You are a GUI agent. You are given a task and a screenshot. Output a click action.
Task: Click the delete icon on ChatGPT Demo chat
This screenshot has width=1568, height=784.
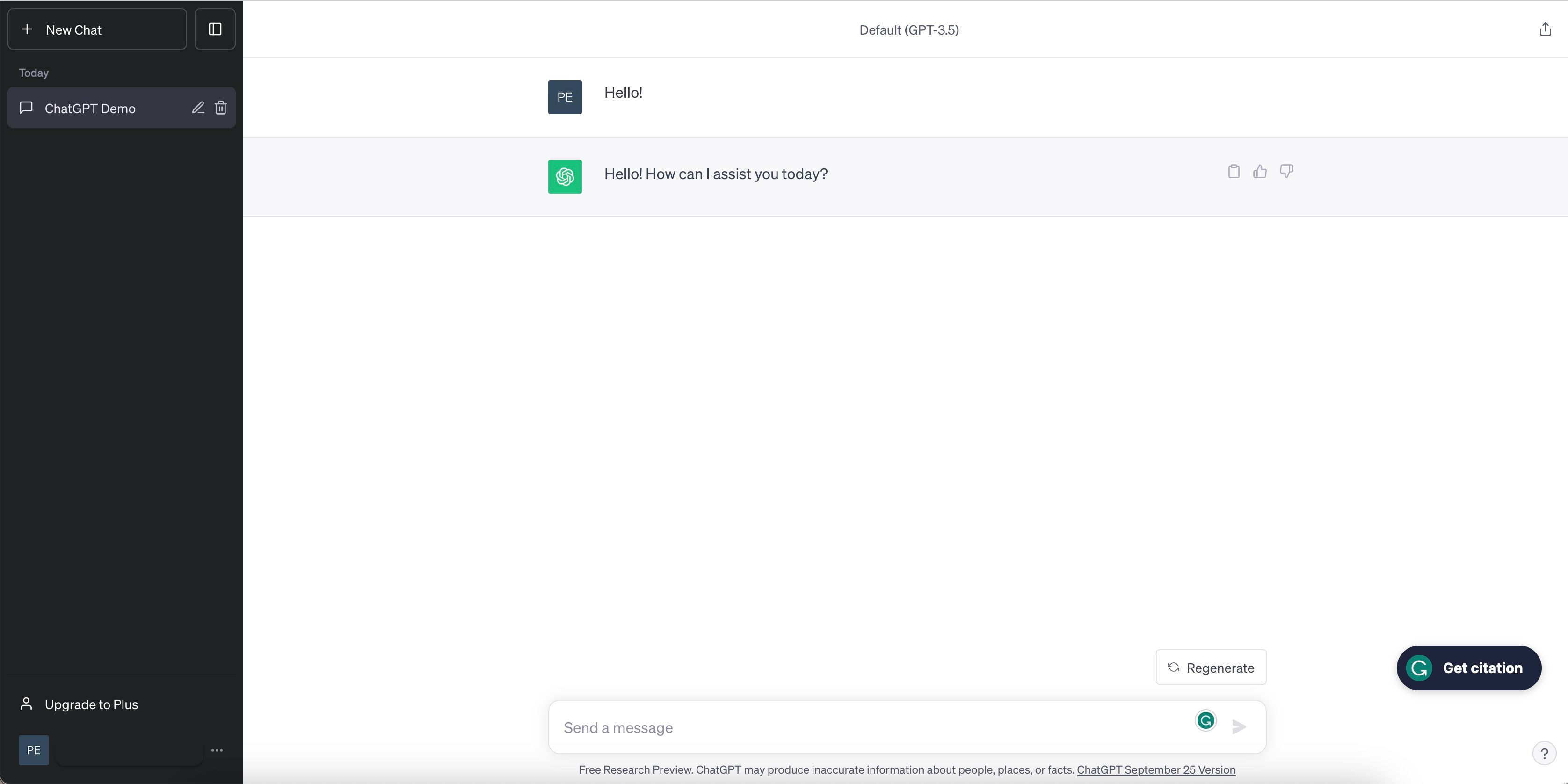[220, 107]
